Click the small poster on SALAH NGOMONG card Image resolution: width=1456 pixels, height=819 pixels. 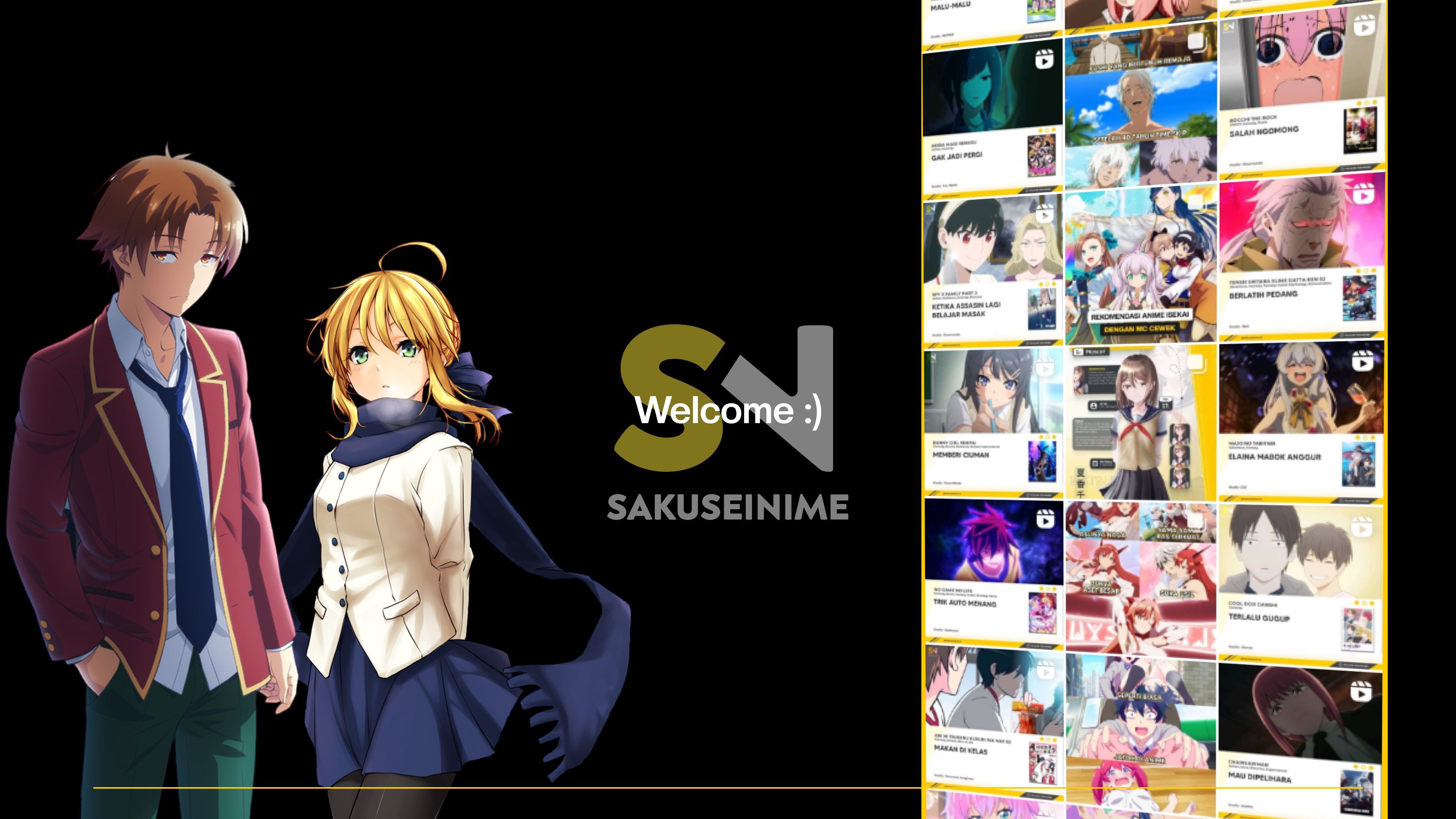pos(1360,131)
